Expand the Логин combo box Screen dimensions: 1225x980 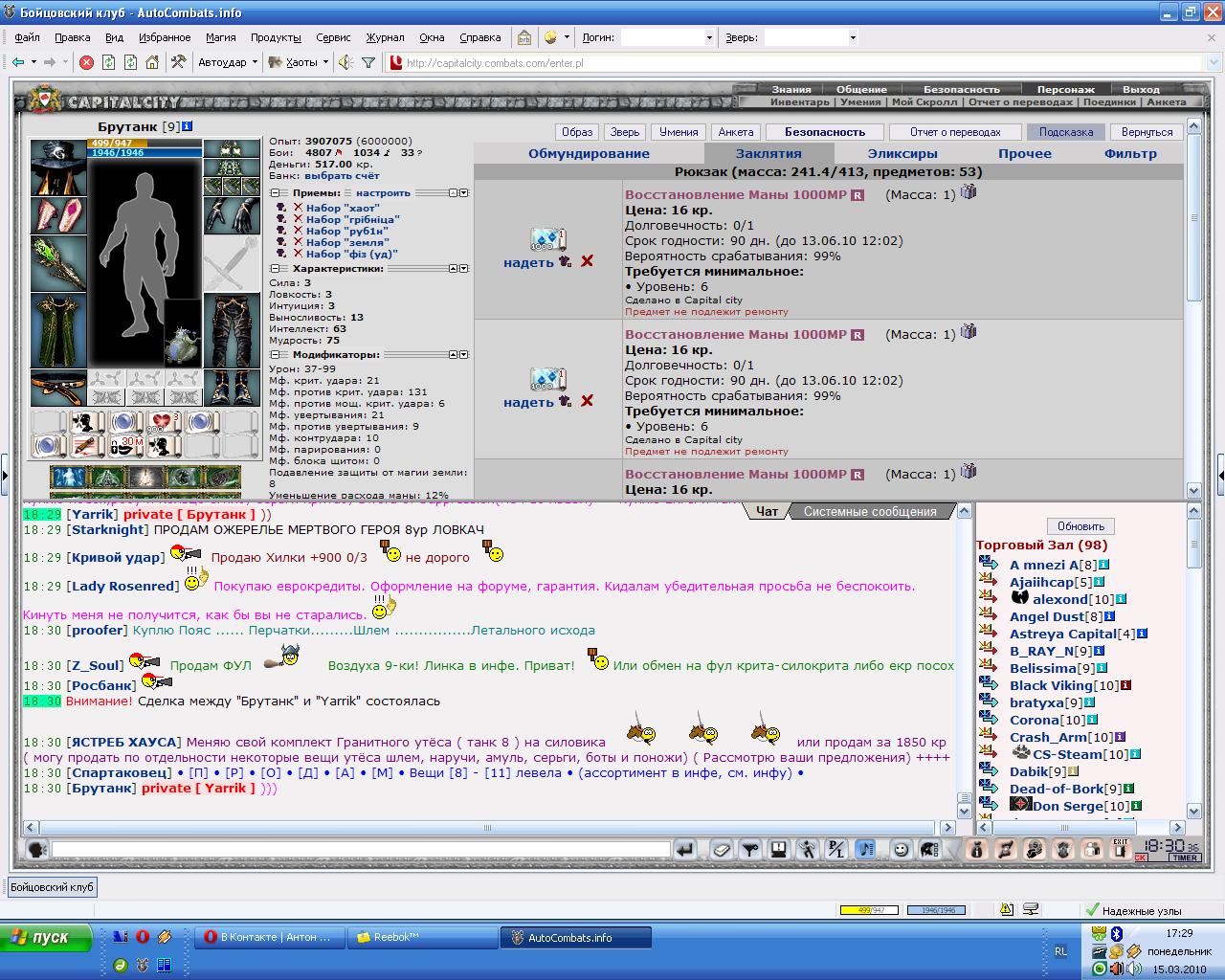pyautogui.click(x=709, y=37)
